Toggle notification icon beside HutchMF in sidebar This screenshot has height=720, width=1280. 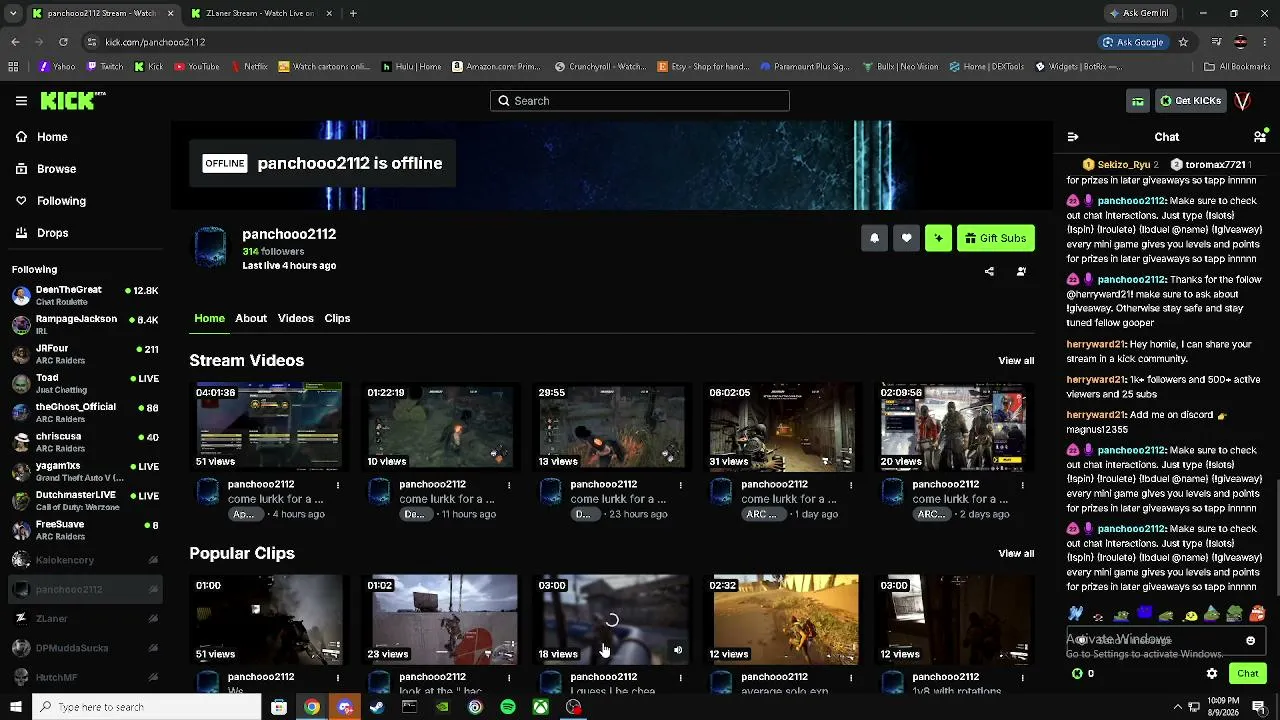click(153, 678)
